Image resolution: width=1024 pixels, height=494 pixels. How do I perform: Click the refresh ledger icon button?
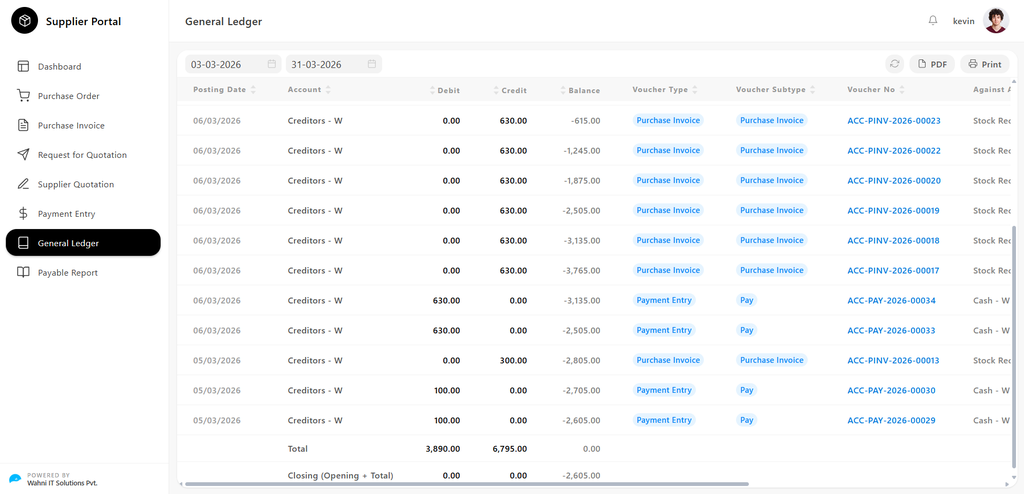tap(895, 64)
